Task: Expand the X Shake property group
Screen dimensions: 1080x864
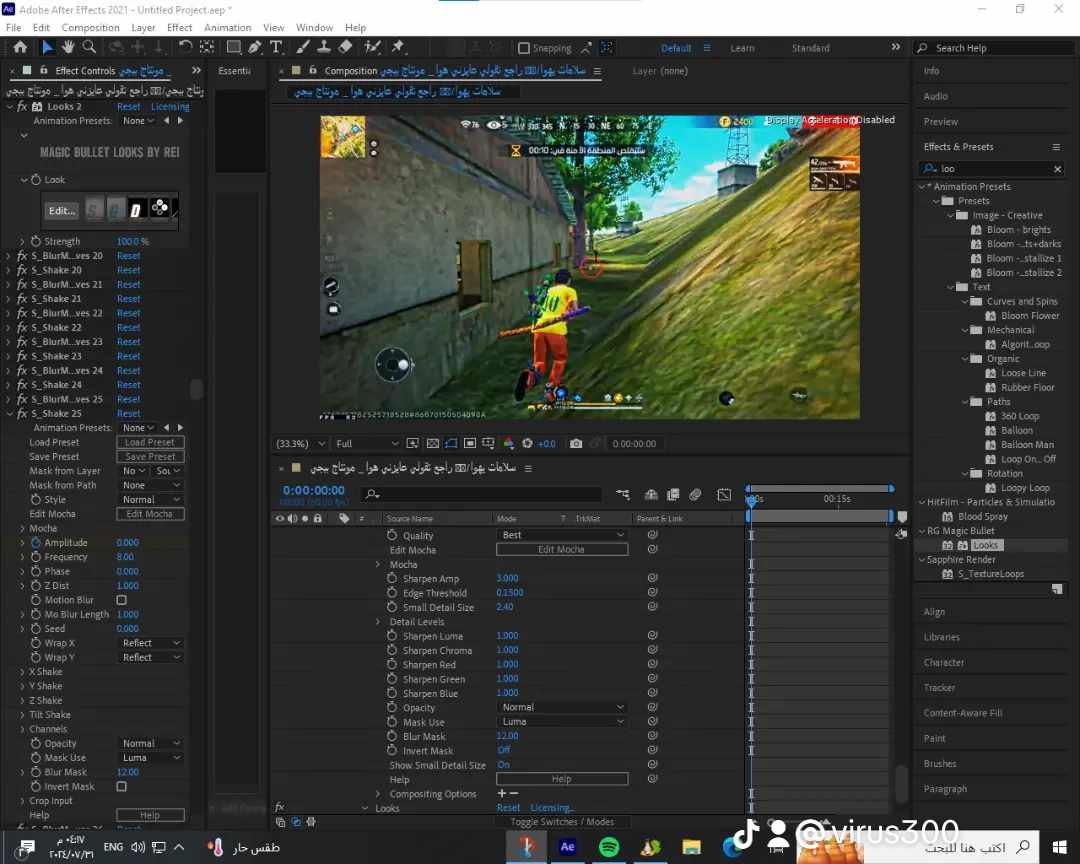Action: (x=22, y=672)
